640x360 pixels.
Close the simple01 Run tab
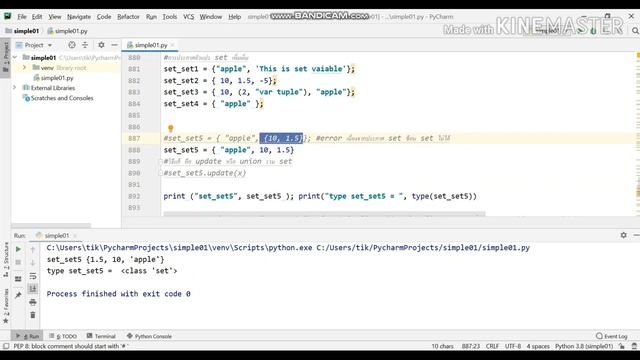[x=75, y=236]
